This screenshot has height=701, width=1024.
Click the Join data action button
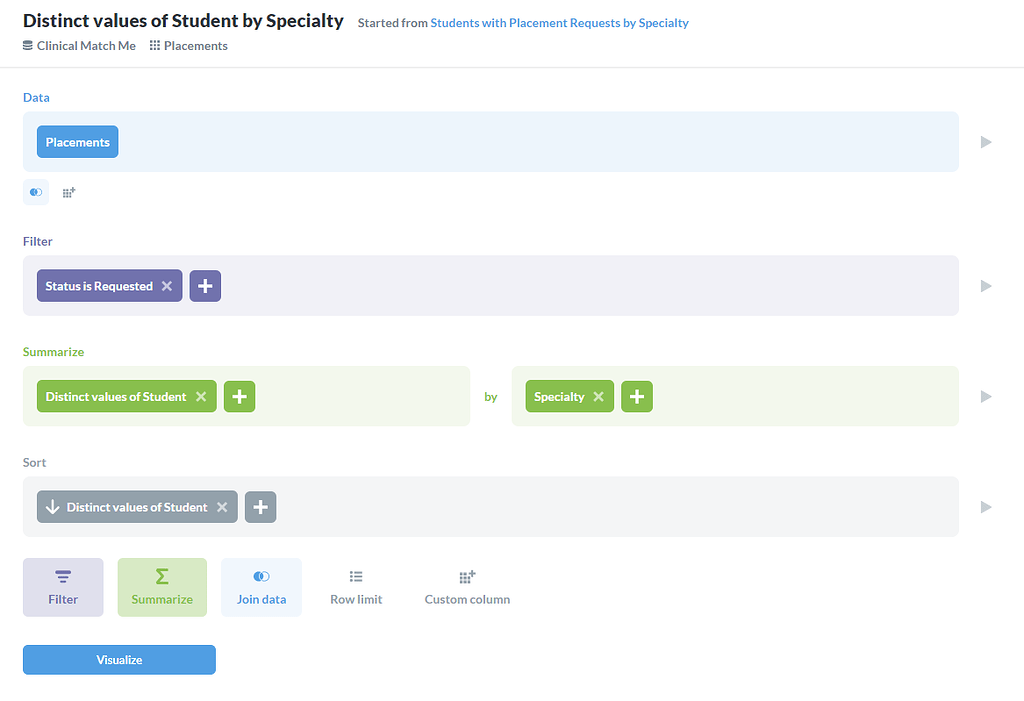click(261, 587)
